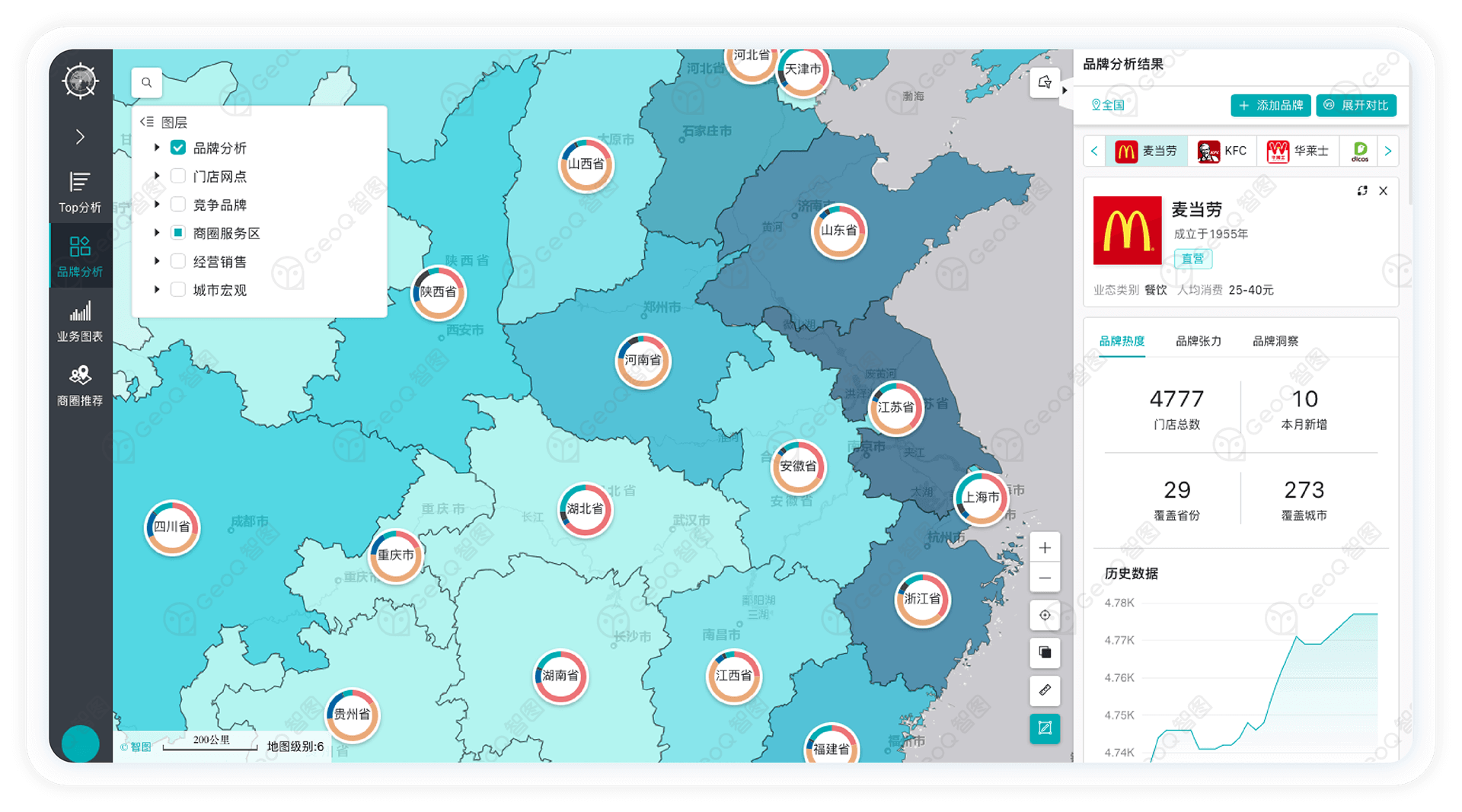Image resolution: width=1462 pixels, height=812 pixels.
Task: Click the McDonald's logo thumbnail
Action: click(x=1127, y=231)
